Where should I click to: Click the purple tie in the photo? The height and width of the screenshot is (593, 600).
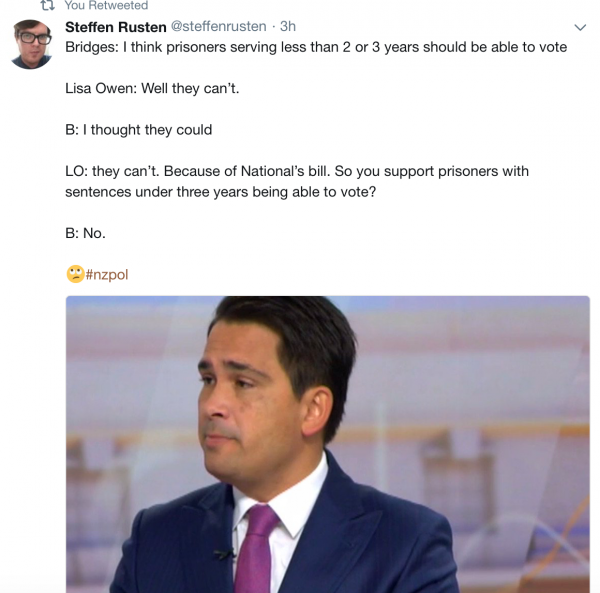click(x=254, y=549)
